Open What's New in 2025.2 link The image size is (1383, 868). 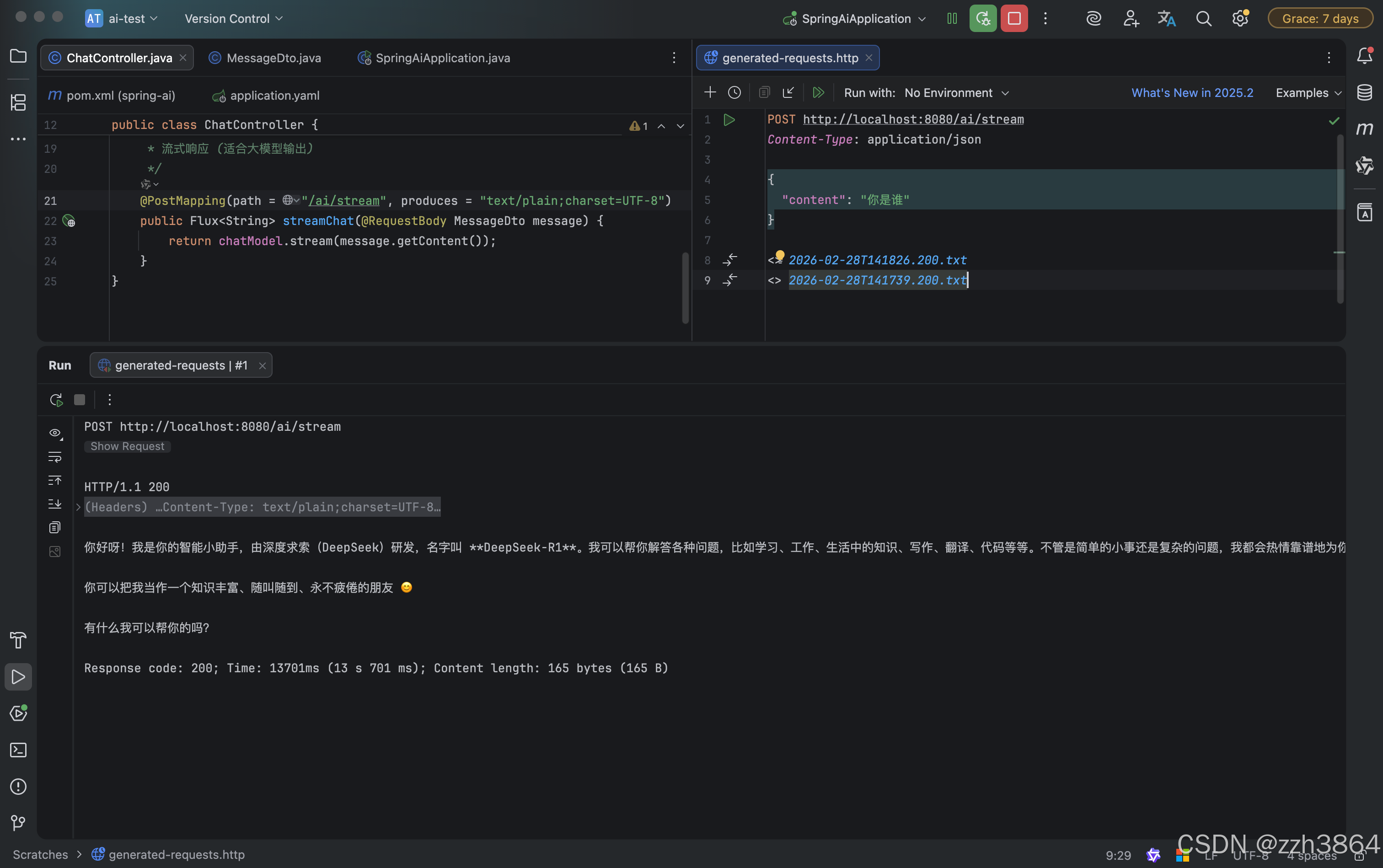(x=1192, y=93)
